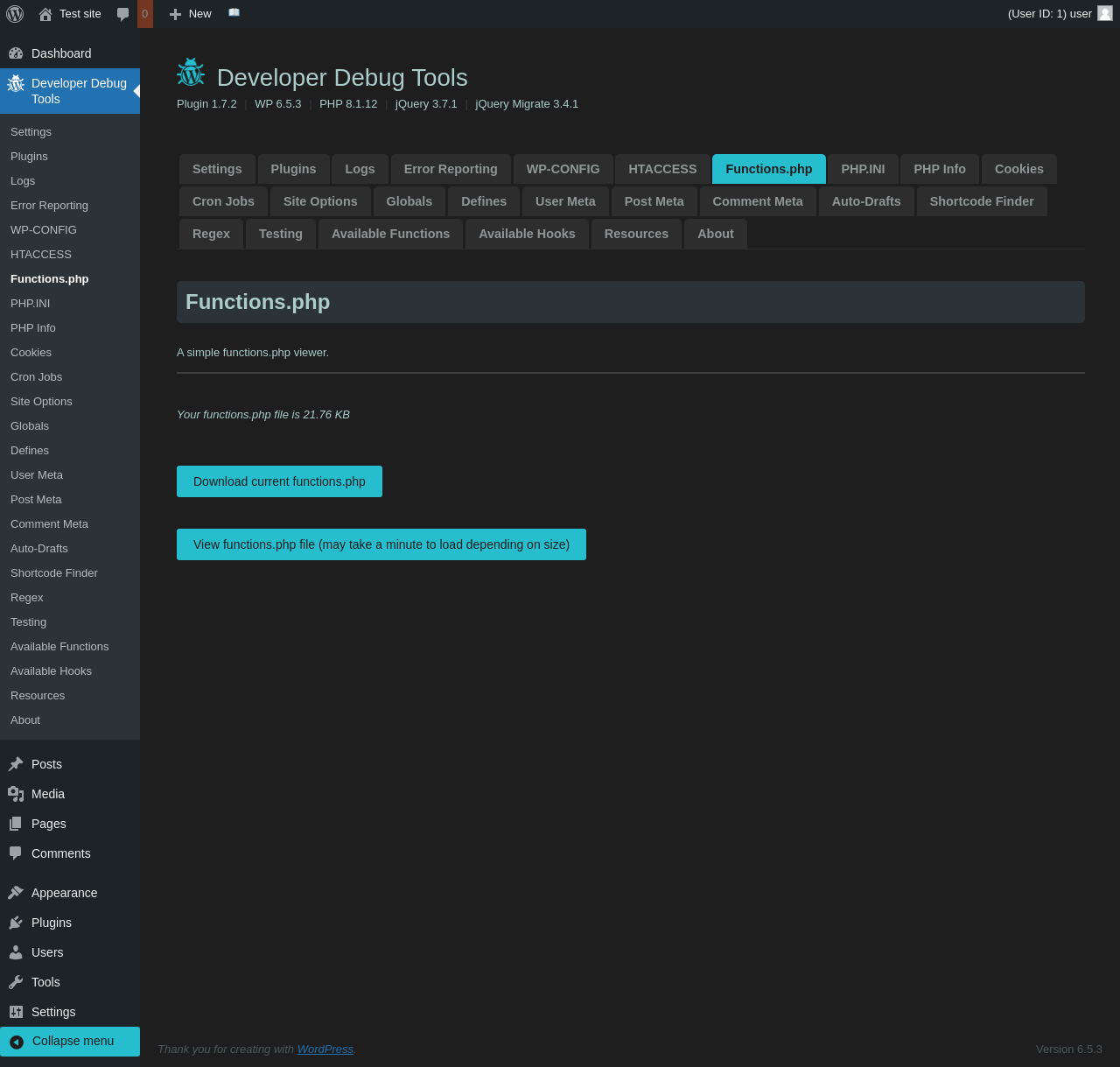Open the Dashboard from the sidebar
This screenshot has width=1120, height=1067.
point(60,53)
